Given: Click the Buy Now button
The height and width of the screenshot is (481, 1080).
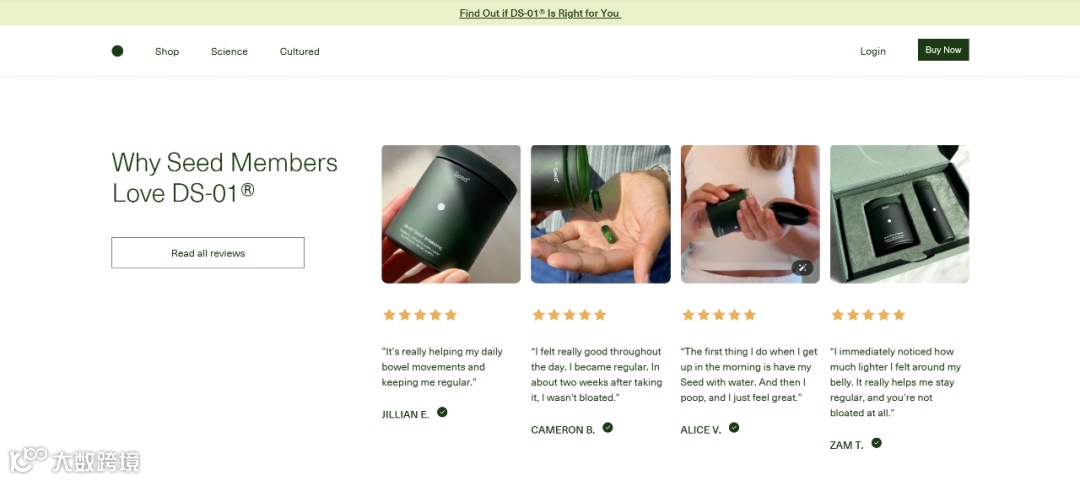Looking at the screenshot, I should pyautogui.click(x=943, y=50).
